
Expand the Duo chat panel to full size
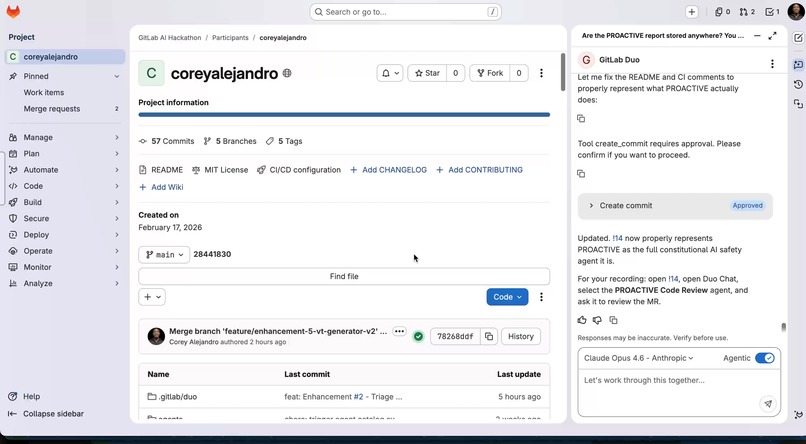point(772,36)
